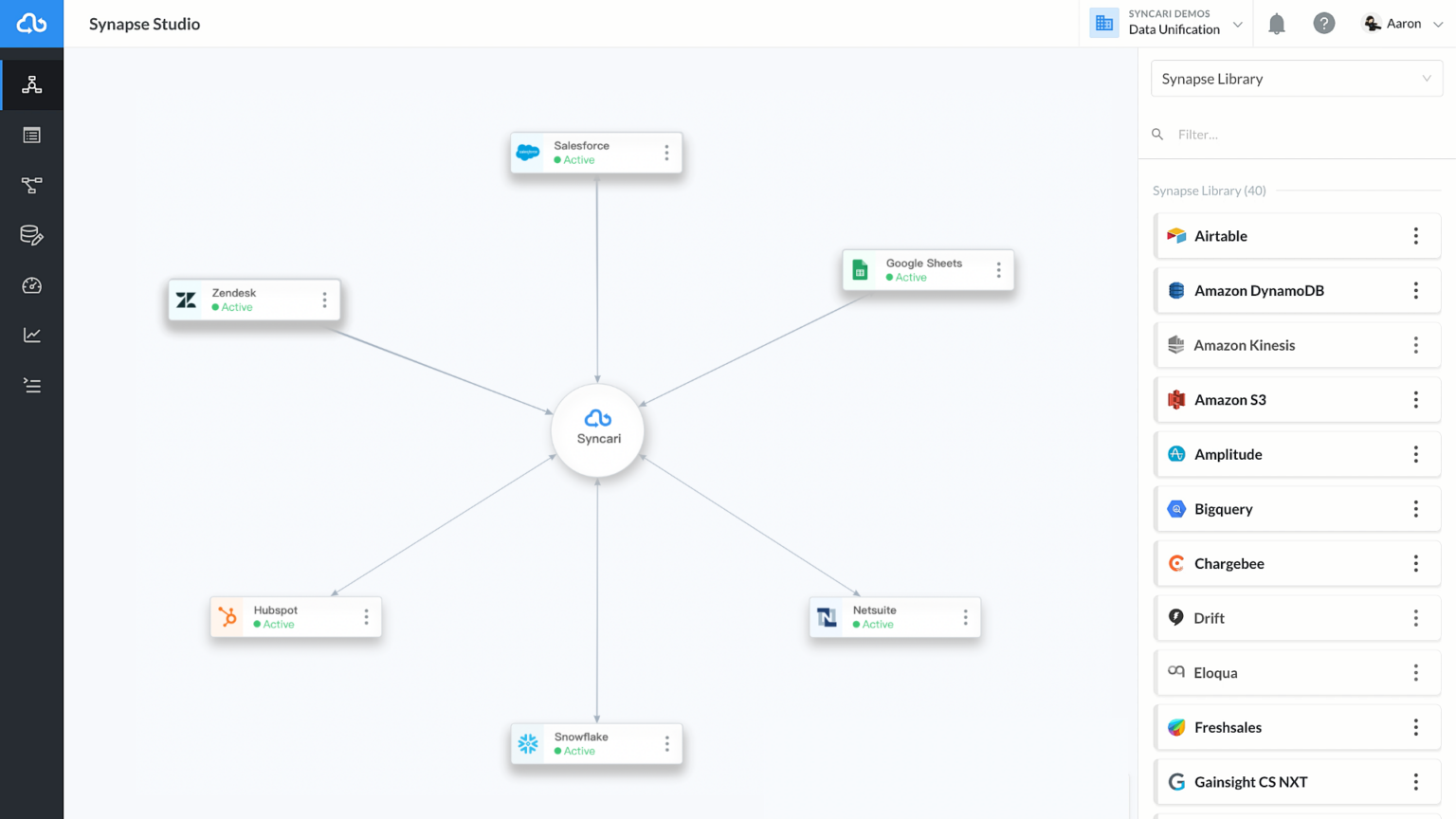
Task: Click the notifications bell
Action: (x=1276, y=23)
